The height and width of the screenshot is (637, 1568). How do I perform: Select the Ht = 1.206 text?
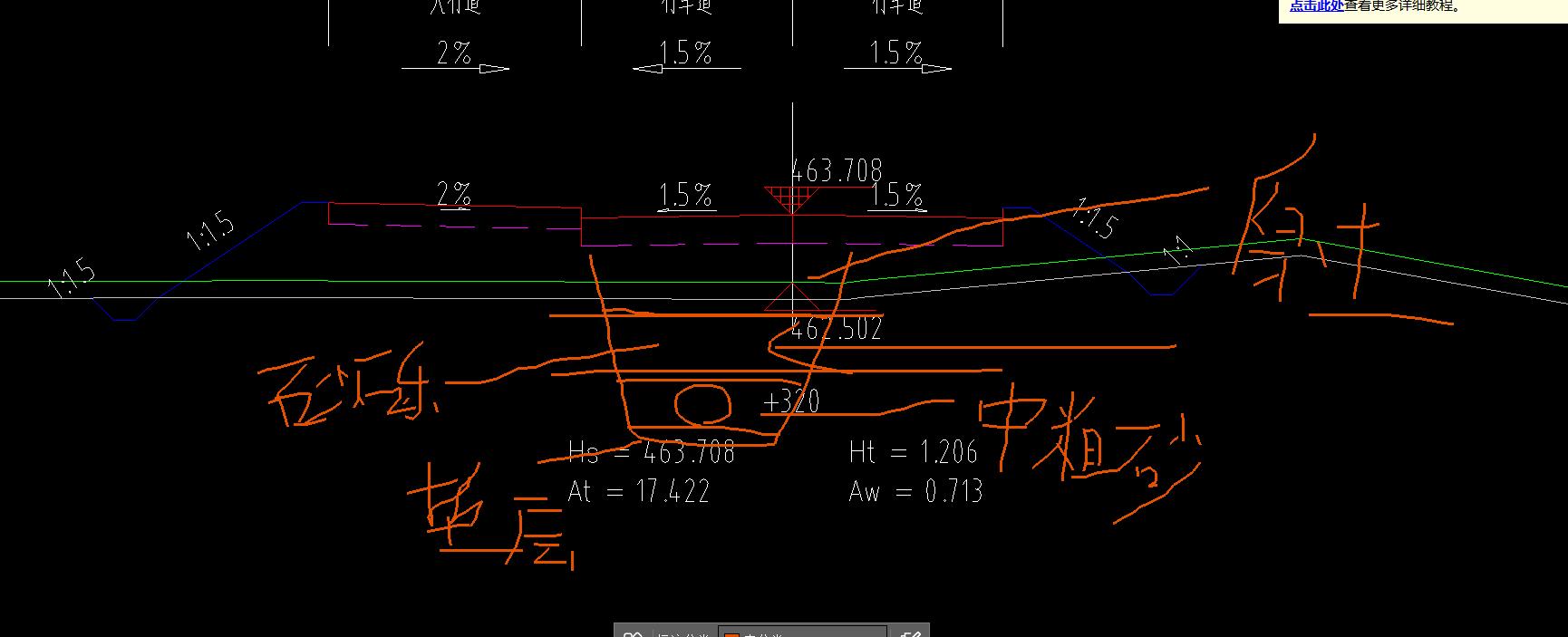pos(914,451)
